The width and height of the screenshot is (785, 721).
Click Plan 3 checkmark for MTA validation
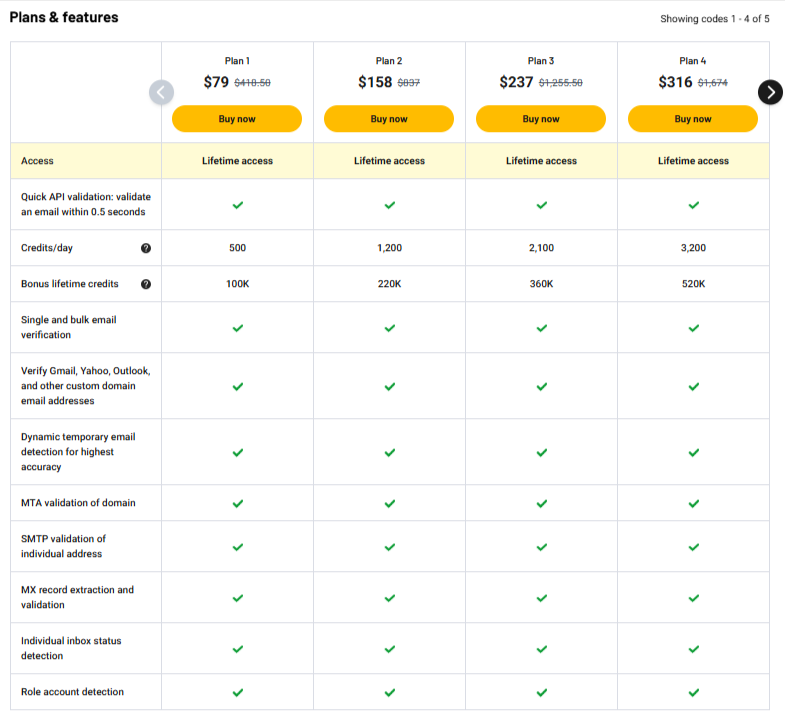542,503
